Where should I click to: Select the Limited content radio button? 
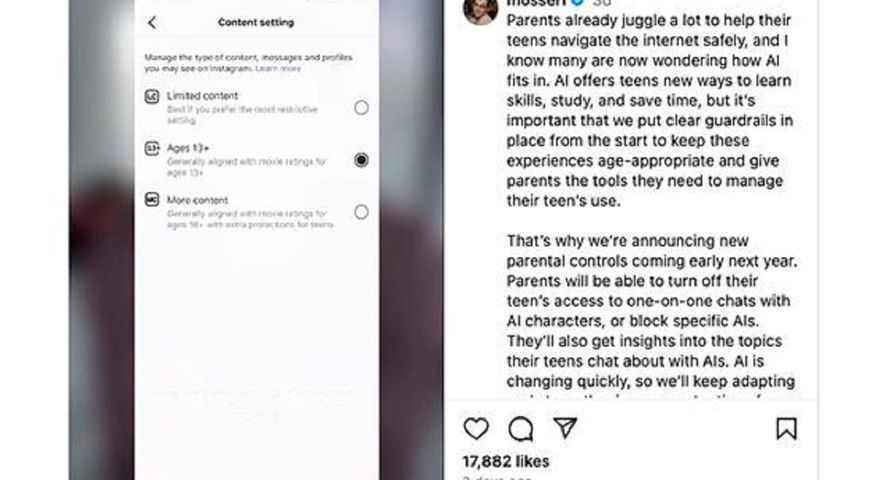click(361, 108)
